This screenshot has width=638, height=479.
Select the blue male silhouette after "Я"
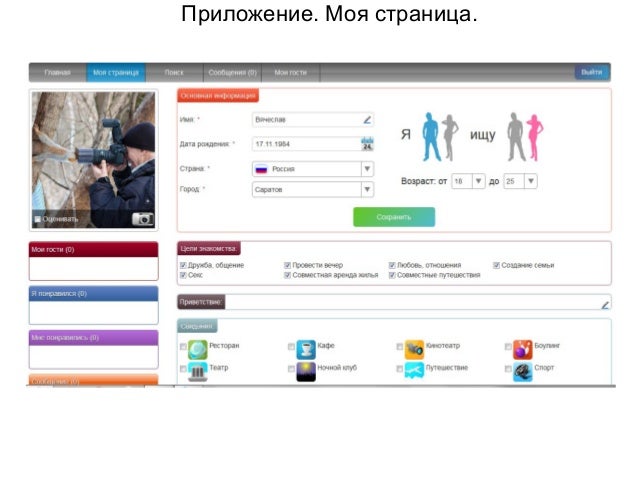(x=431, y=137)
